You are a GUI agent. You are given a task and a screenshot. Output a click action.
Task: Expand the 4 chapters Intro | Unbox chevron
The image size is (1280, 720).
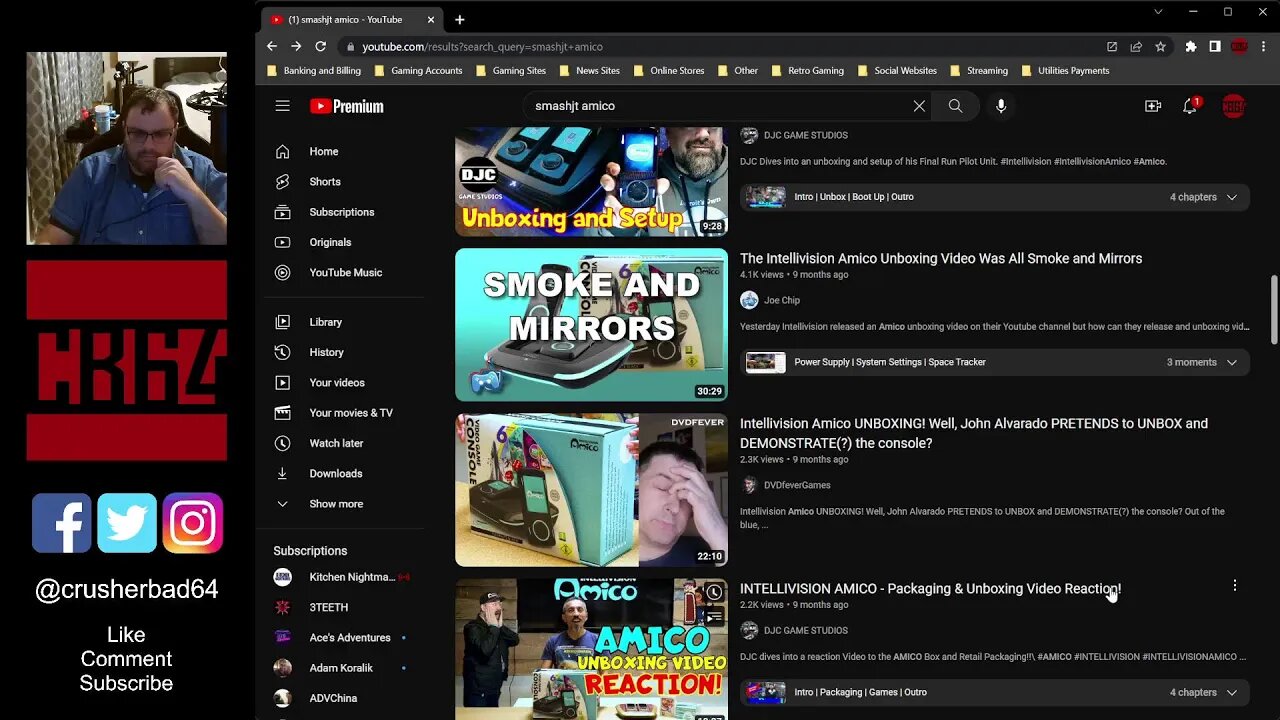(x=1232, y=197)
